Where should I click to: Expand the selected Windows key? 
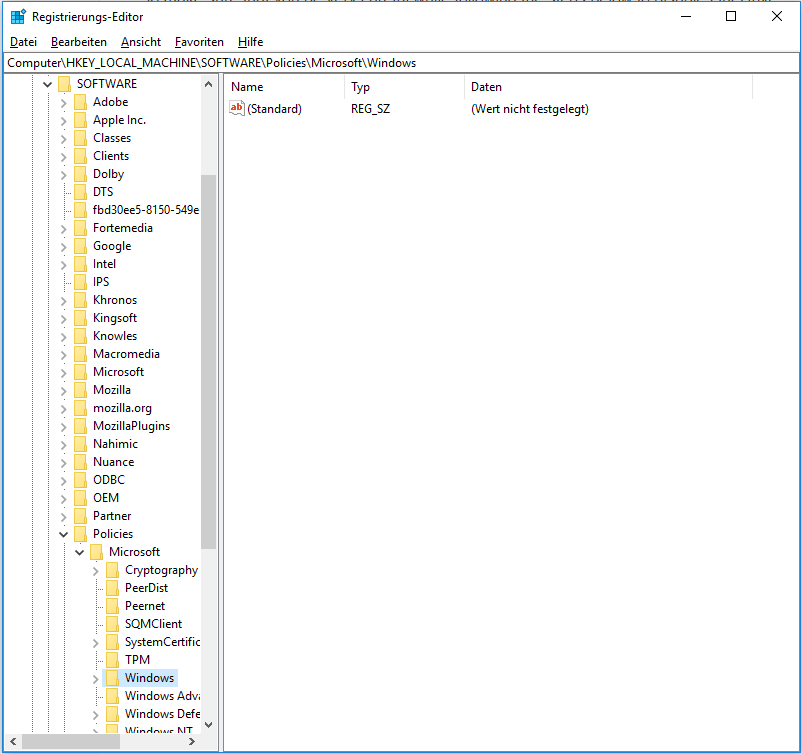click(x=96, y=679)
